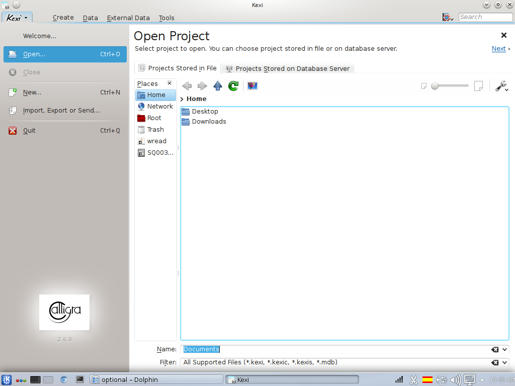Viewport: 515px width, 386px height.
Task: Switch to the second virtual desktop
Action: tap(48, 380)
